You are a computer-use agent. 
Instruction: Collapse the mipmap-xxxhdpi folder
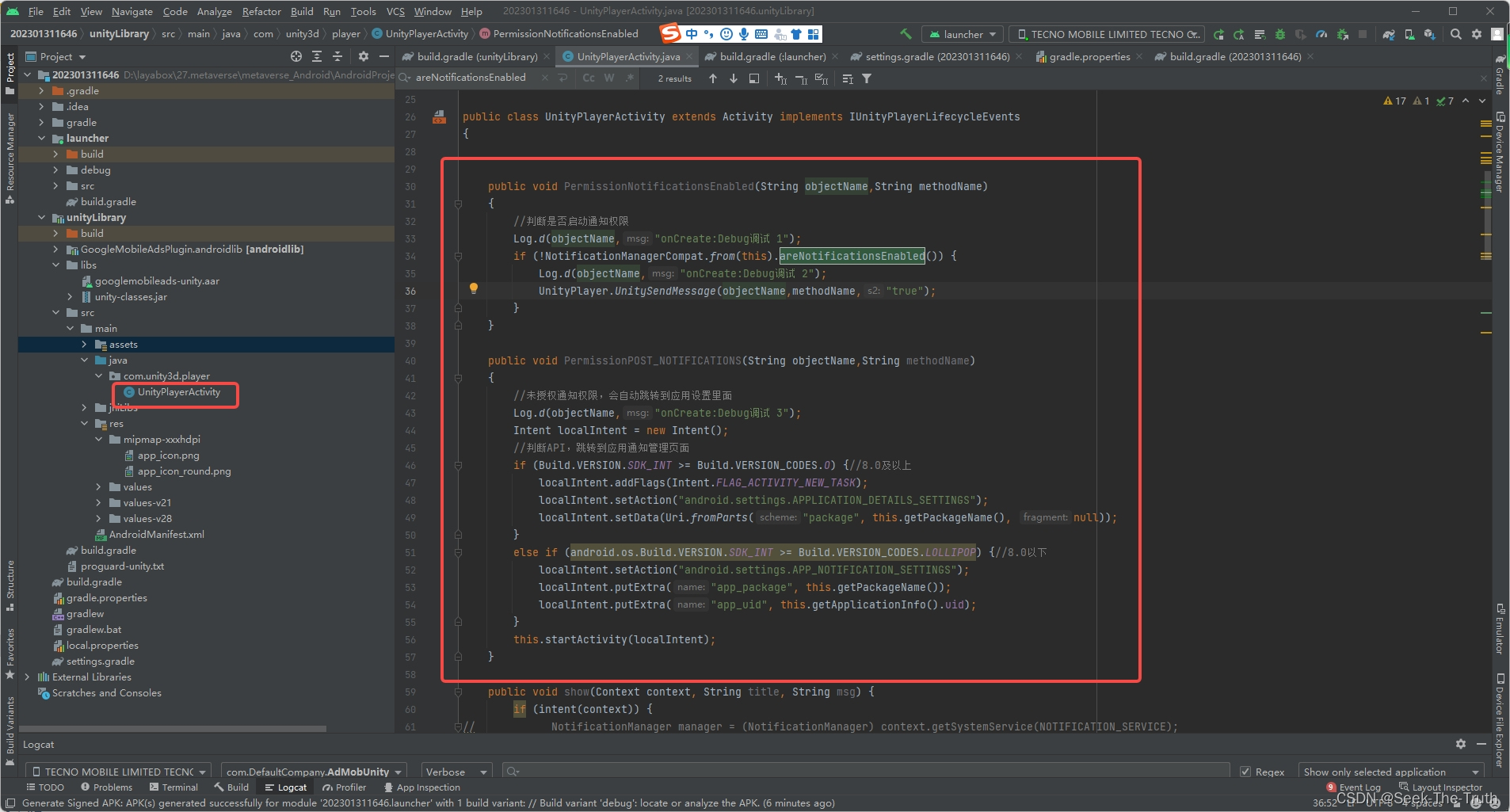pyautogui.click(x=99, y=439)
